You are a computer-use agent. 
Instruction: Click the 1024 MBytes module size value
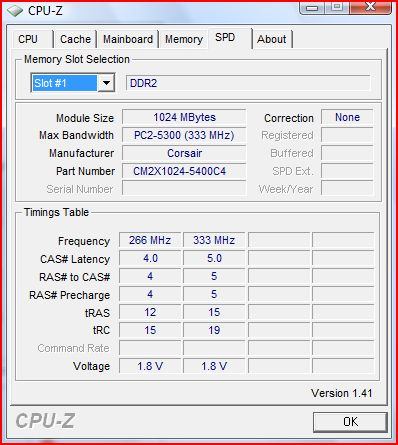pyautogui.click(x=184, y=117)
